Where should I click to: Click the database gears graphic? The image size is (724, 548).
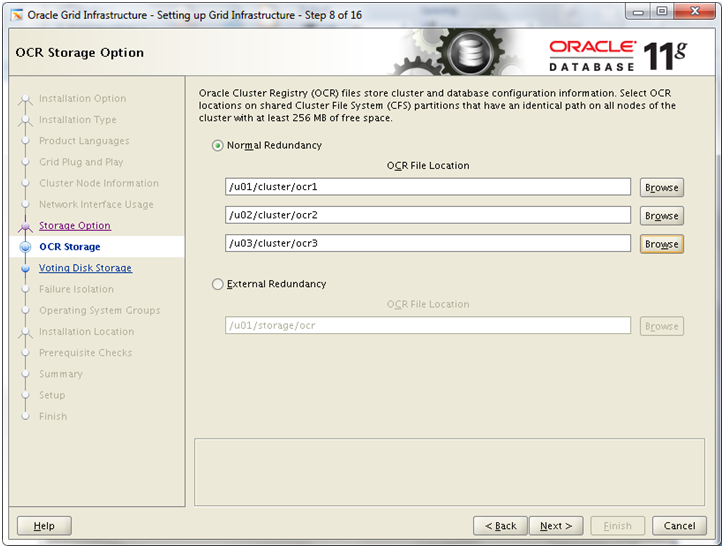click(x=459, y=52)
